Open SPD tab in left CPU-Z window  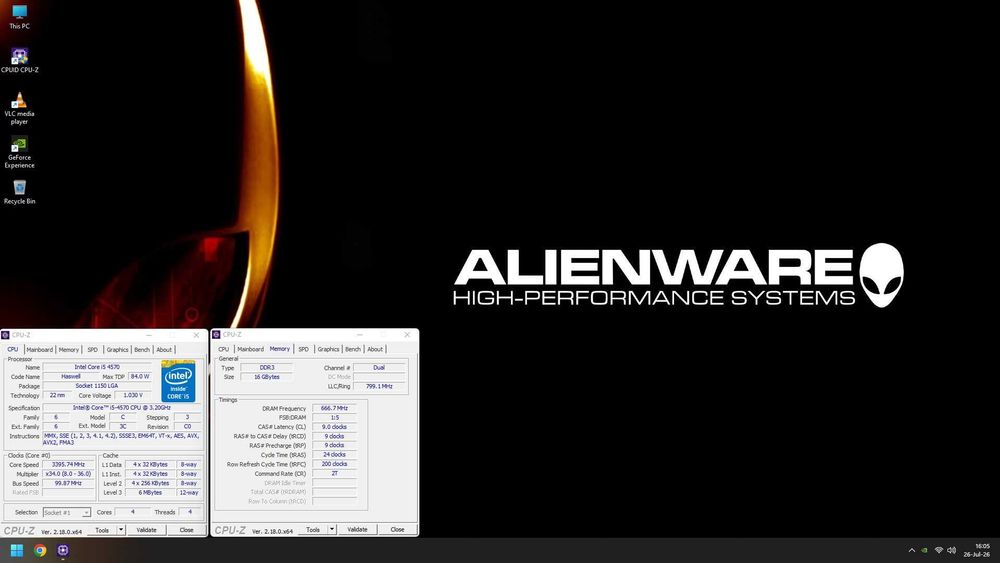92,349
